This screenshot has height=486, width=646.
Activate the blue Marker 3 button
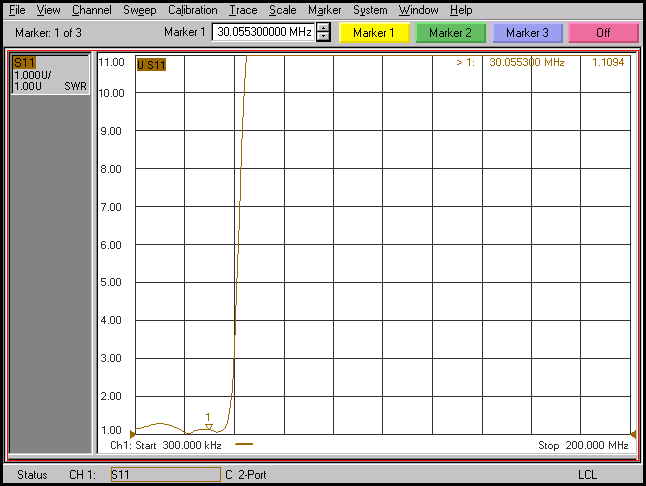click(527, 33)
